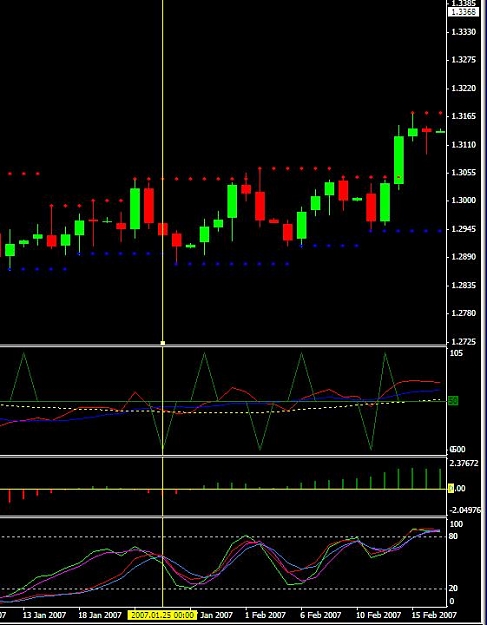This screenshot has width=487, height=625.
Task: Click the 1.3275 price level label
Action: (x=463, y=60)
